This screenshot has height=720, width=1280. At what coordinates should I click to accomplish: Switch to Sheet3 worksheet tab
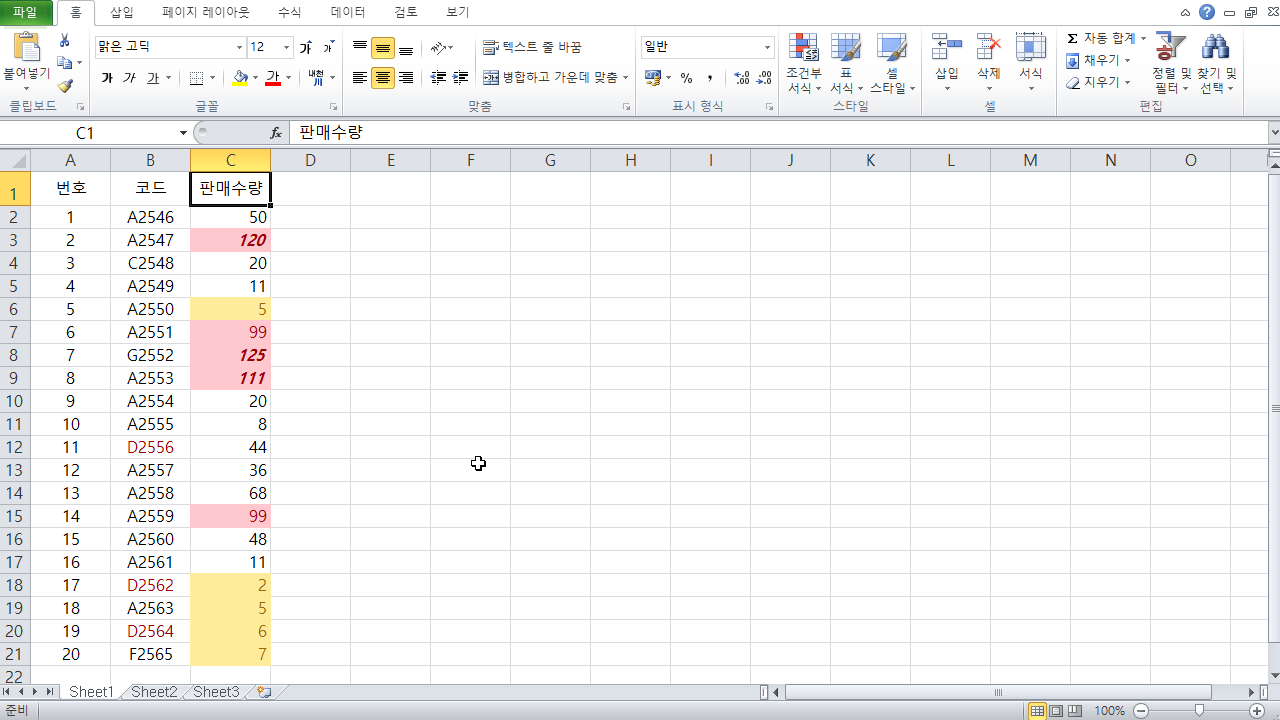(x=216, y=692)
